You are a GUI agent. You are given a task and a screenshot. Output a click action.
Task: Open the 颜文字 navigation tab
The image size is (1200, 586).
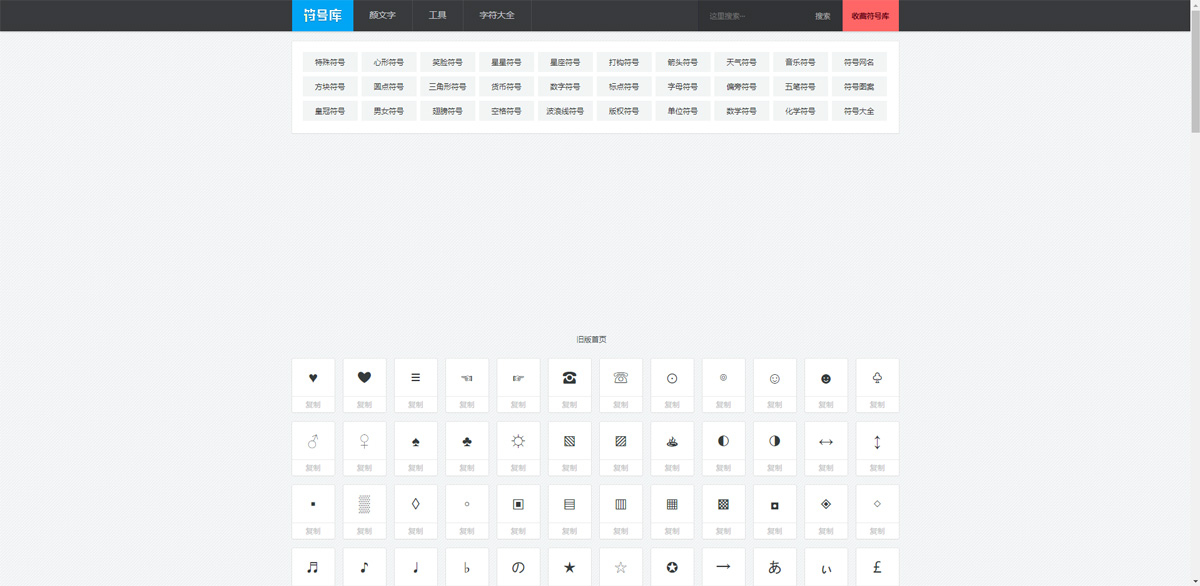tap(382, 16)
